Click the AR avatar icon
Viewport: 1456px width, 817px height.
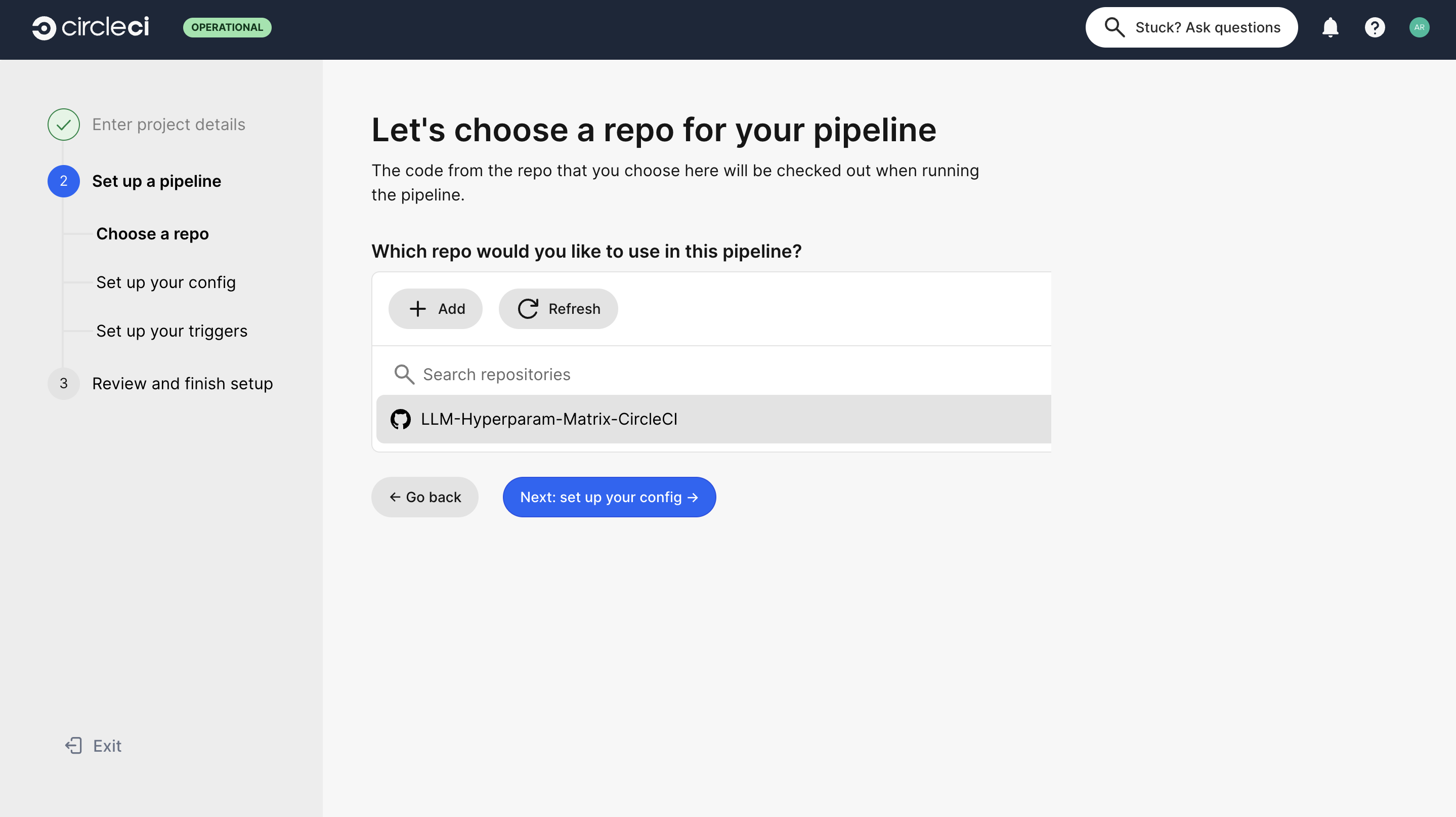tap(1420, 26)
